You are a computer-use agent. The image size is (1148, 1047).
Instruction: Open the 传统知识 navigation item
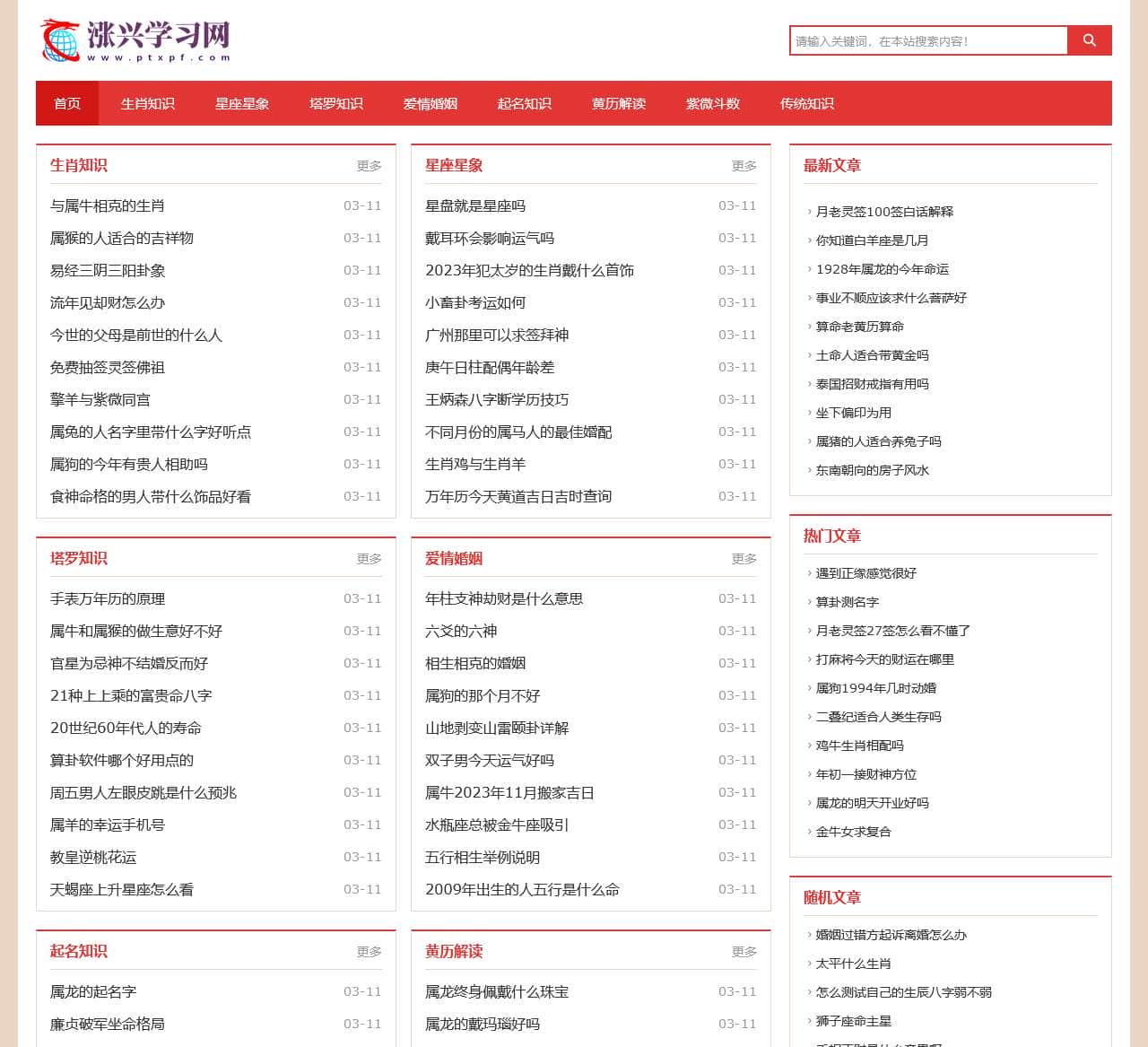[807, 103]
